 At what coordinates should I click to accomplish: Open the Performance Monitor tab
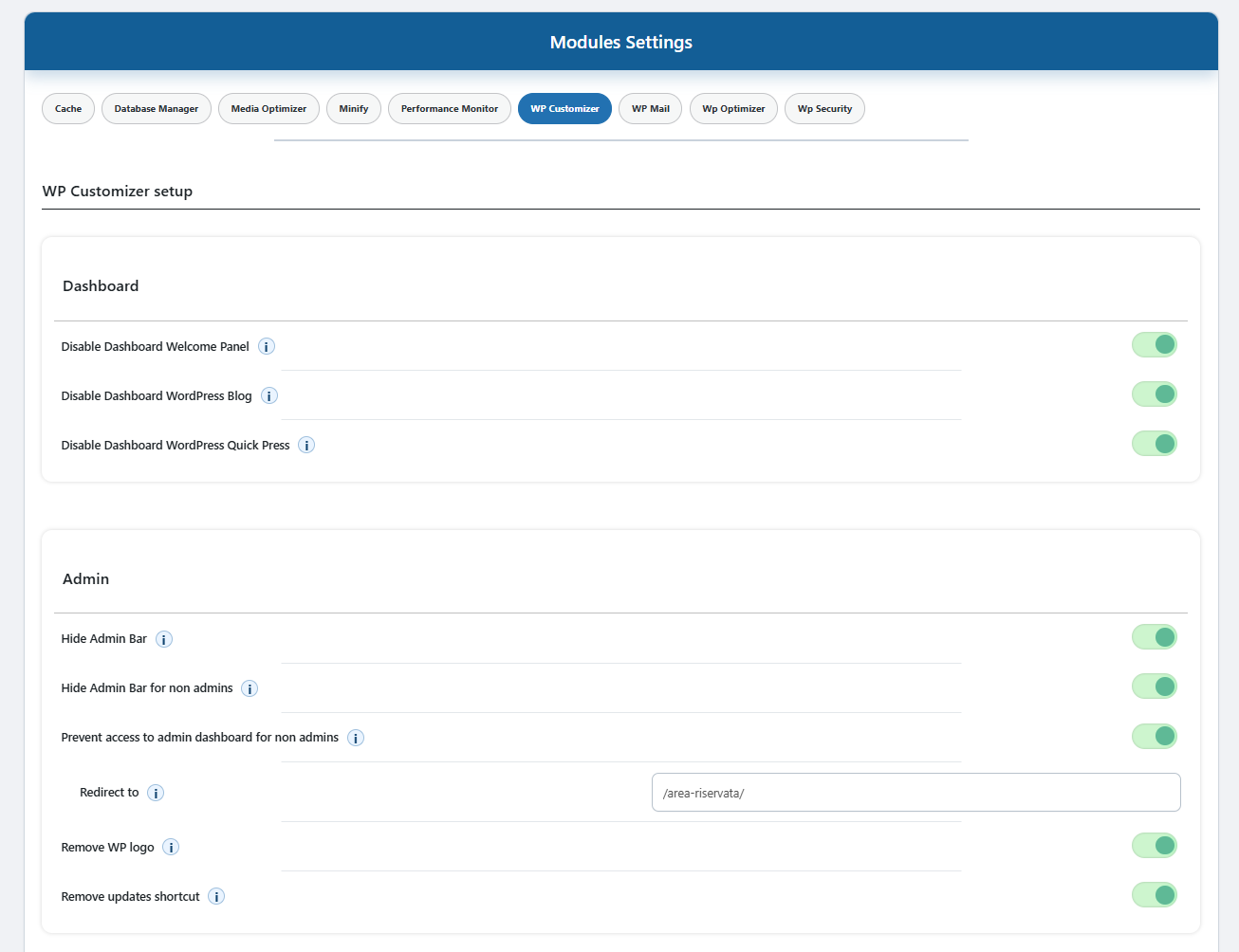pos(449,109)
